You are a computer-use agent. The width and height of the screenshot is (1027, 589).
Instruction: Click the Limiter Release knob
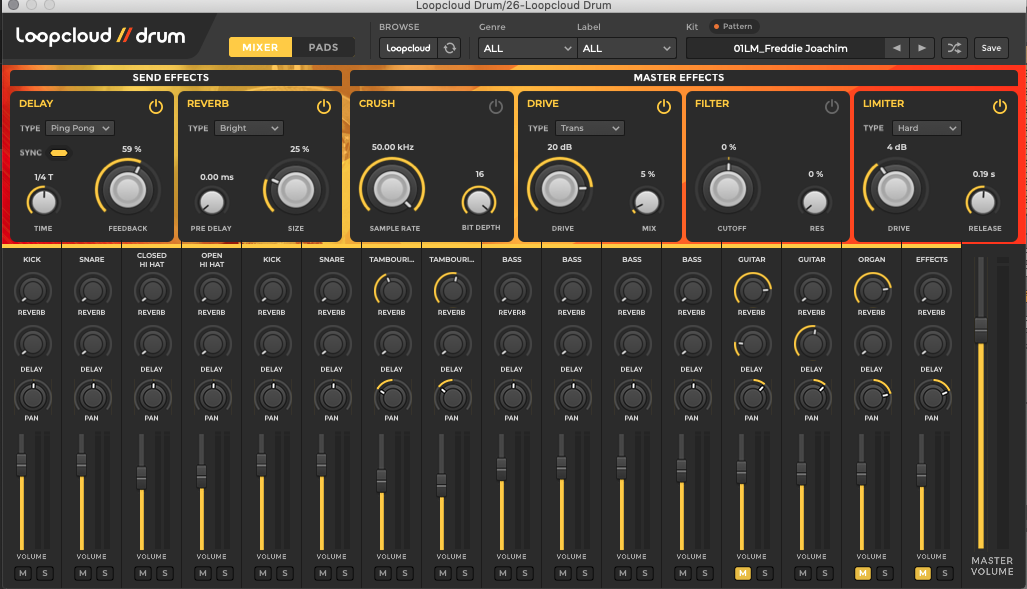pyautogui.click(x=982, y=202)
